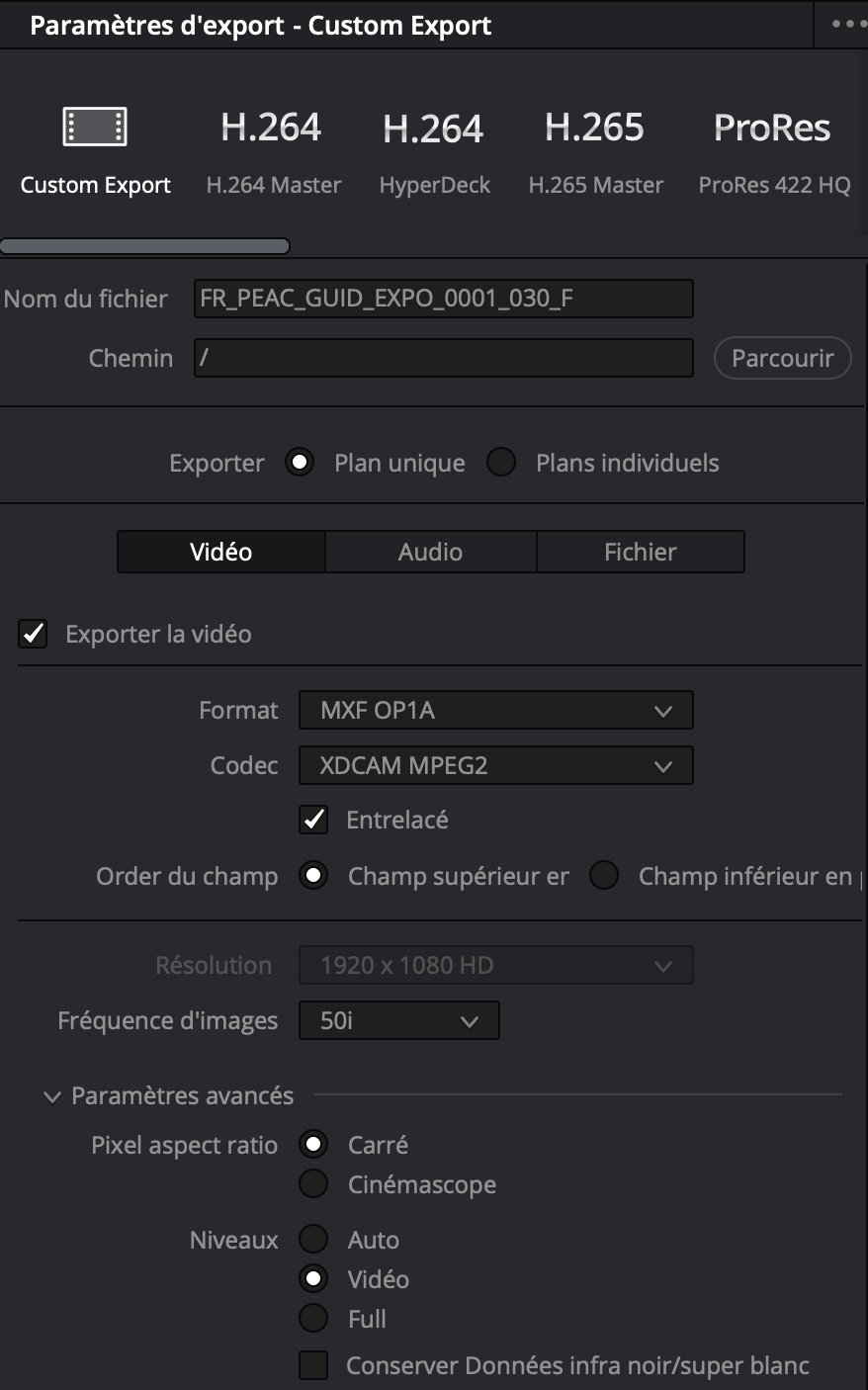The height and width of the screenshot is (1390, 868).
Task: Open the panel options three-dot menu
Action: (846, 25)
